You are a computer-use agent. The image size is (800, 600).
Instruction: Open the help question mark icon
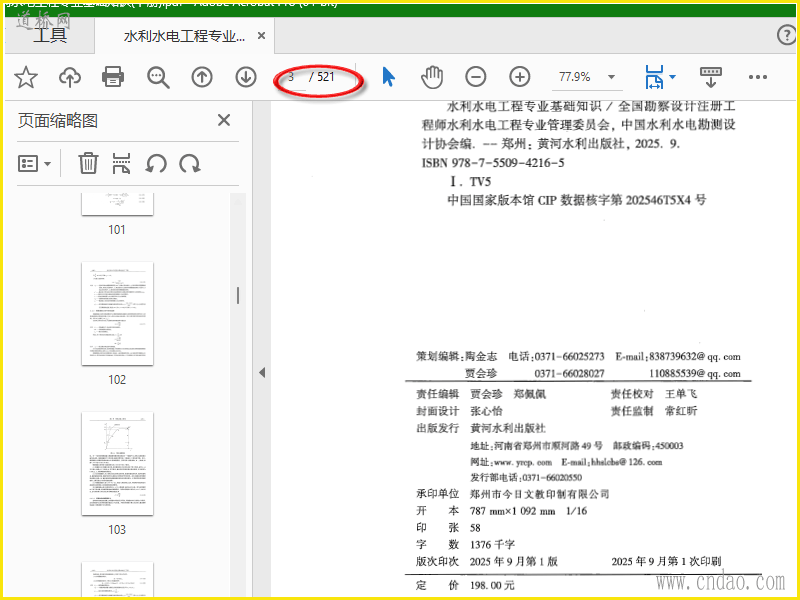pos(786,35)
